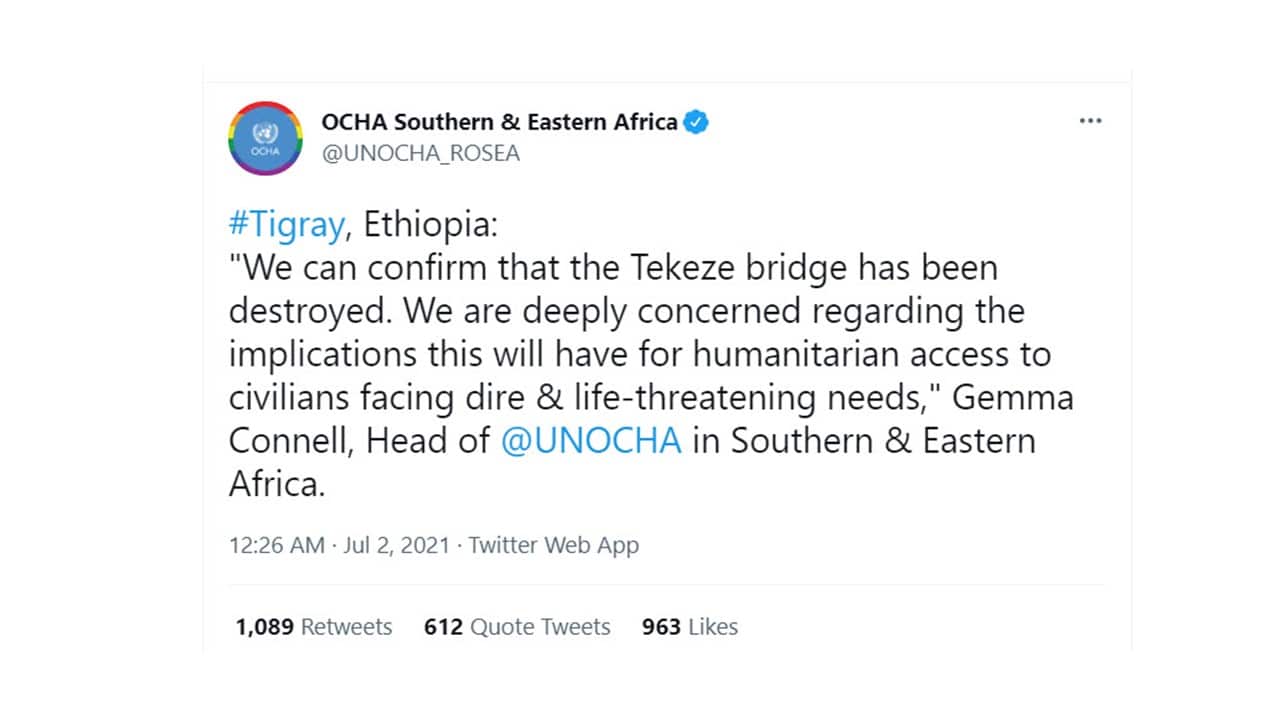
Task: Open the OCHA profile avatar
Action: [265, 138]
